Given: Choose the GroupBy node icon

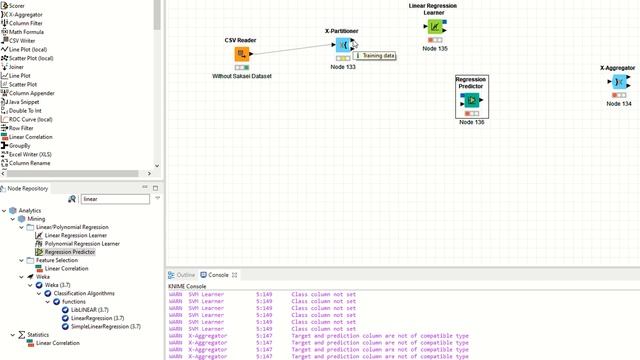Looking at the screenshot, I should pyautogui.click(x=4, y=145).
